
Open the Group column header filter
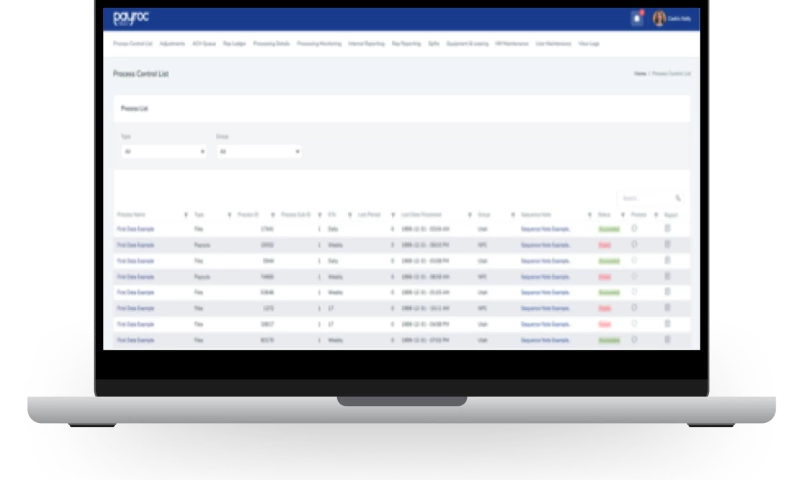513,215
